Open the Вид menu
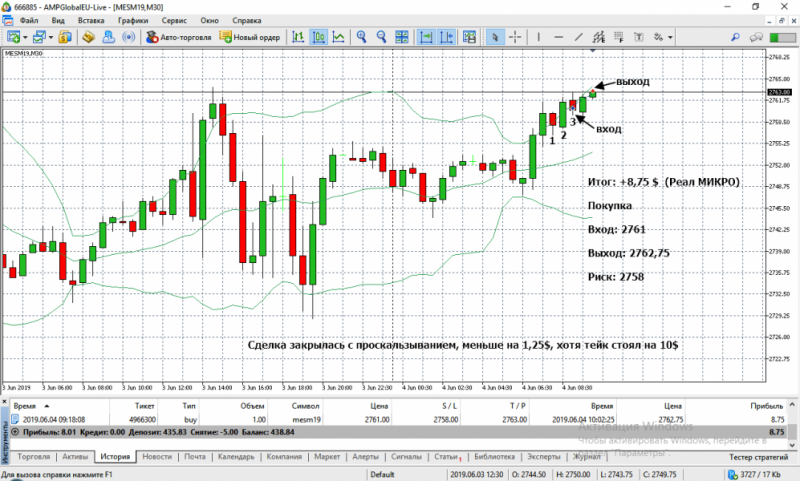 click(58, 20)
